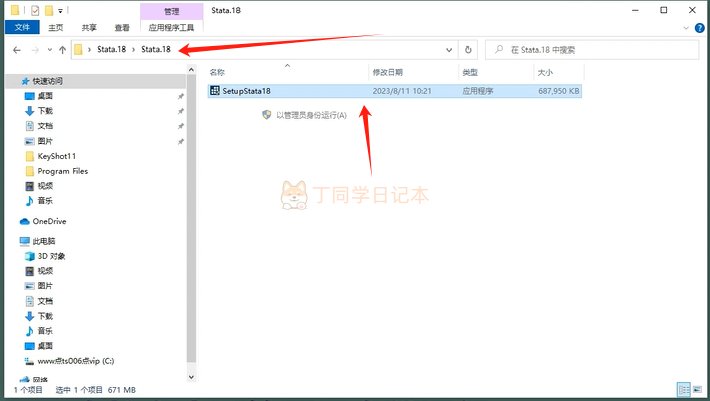710x401 pixels.
Task: Select 此电脑 in navigation pane
Action: (x=43, y=241)
